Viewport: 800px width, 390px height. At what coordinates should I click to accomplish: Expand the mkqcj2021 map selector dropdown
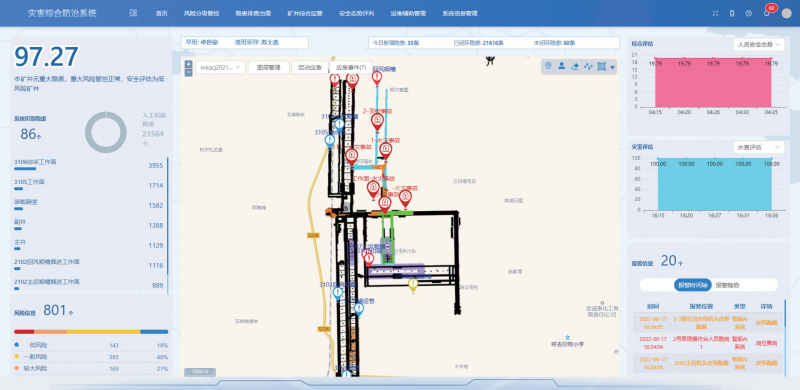click(220, 67)
